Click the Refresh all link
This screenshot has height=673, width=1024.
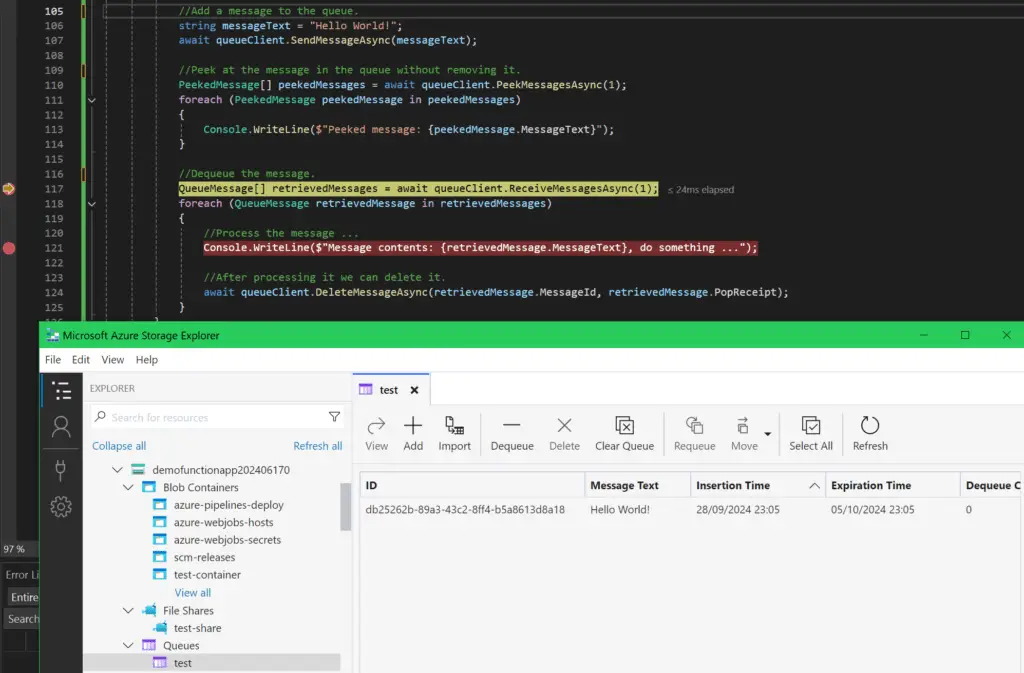point(318,445)
